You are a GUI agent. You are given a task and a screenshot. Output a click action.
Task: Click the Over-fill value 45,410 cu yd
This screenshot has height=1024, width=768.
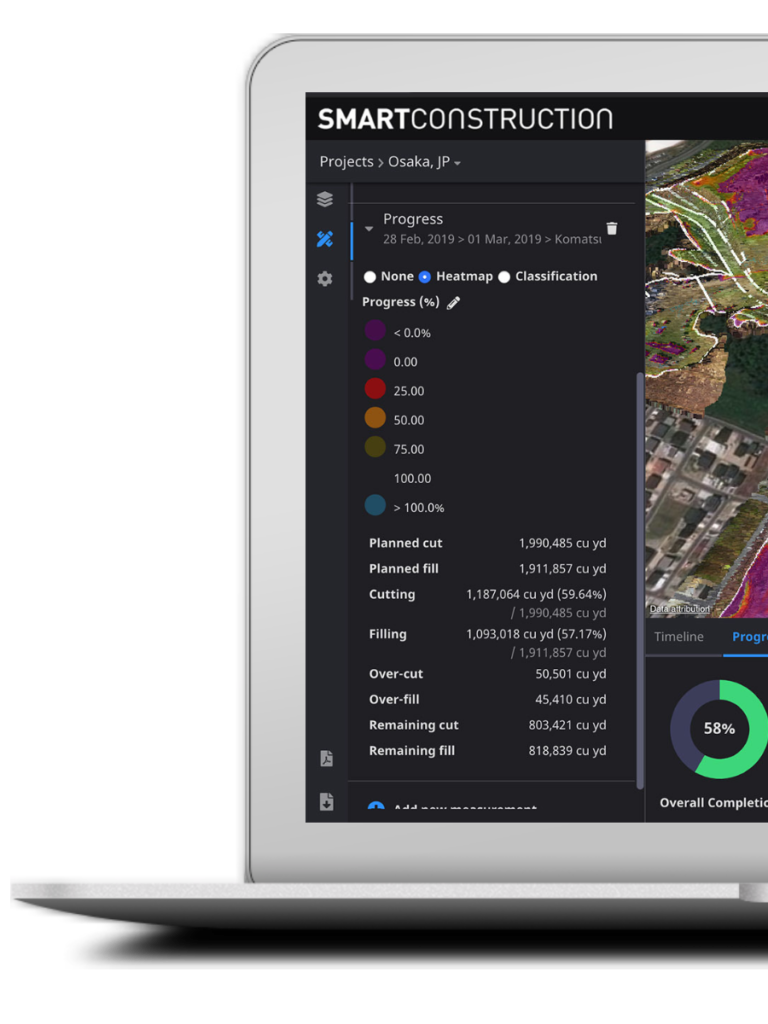coord(571,699)
